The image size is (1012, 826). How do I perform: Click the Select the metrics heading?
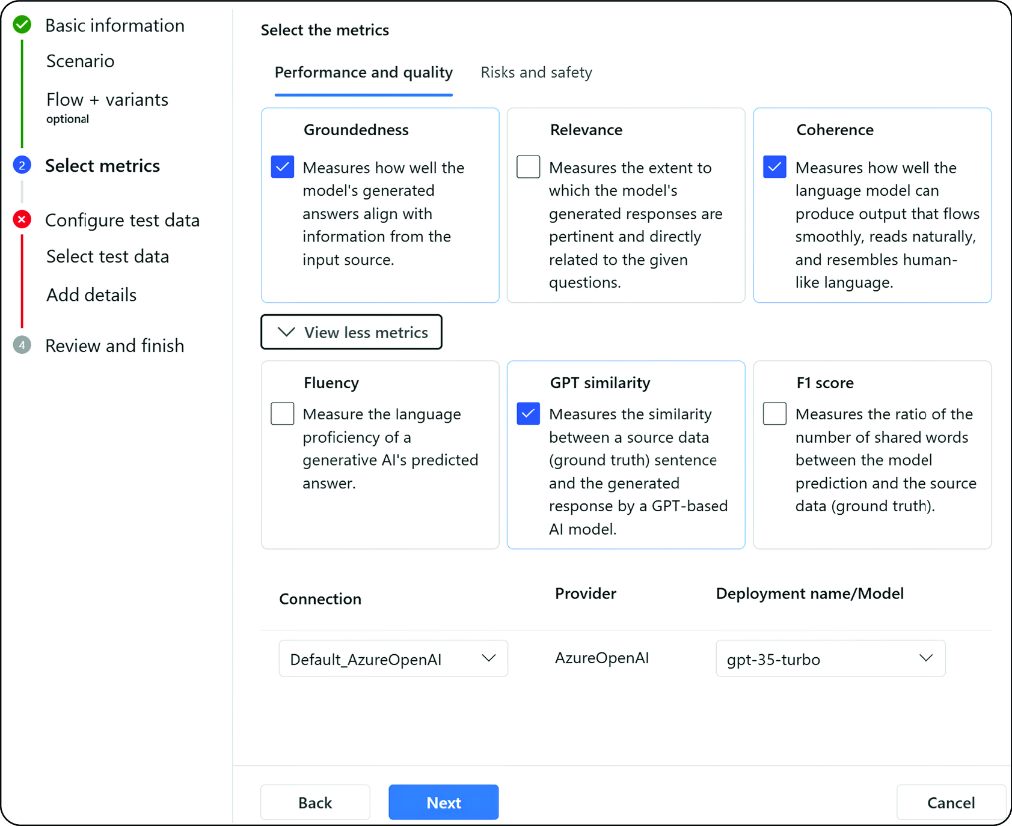tap(325, 30)
